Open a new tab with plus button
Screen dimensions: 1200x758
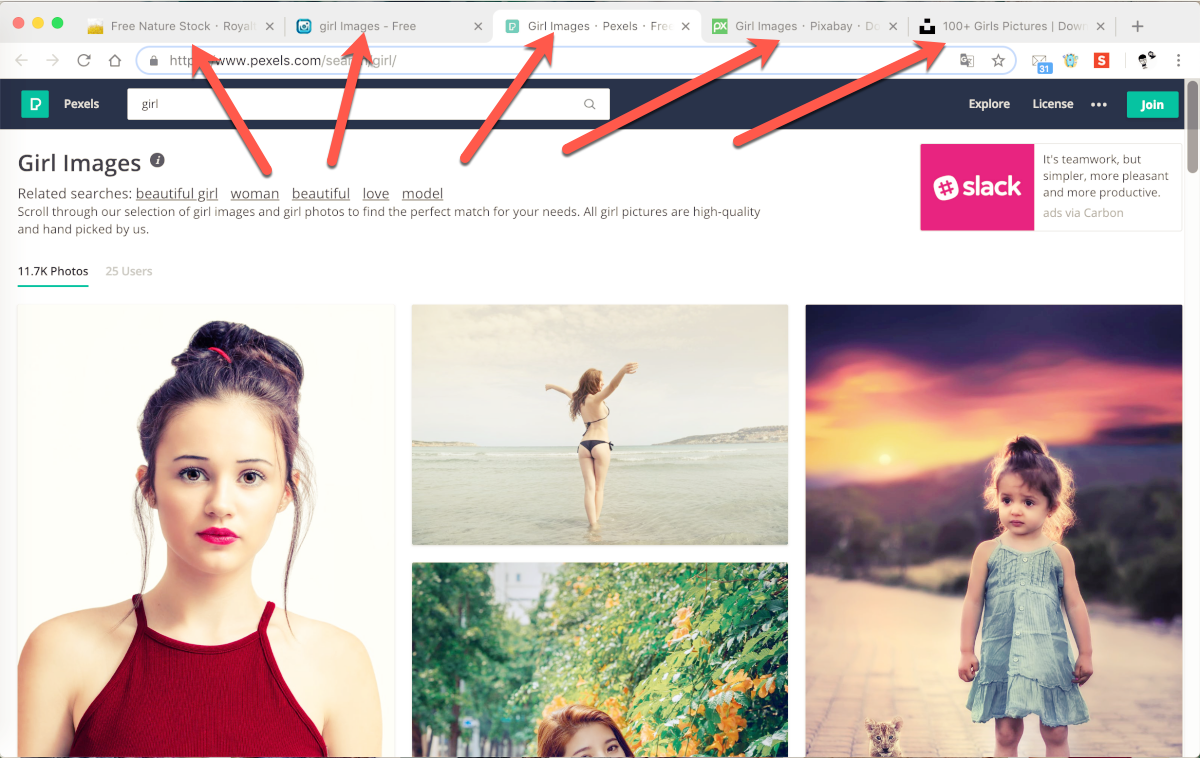(1137, 27)
